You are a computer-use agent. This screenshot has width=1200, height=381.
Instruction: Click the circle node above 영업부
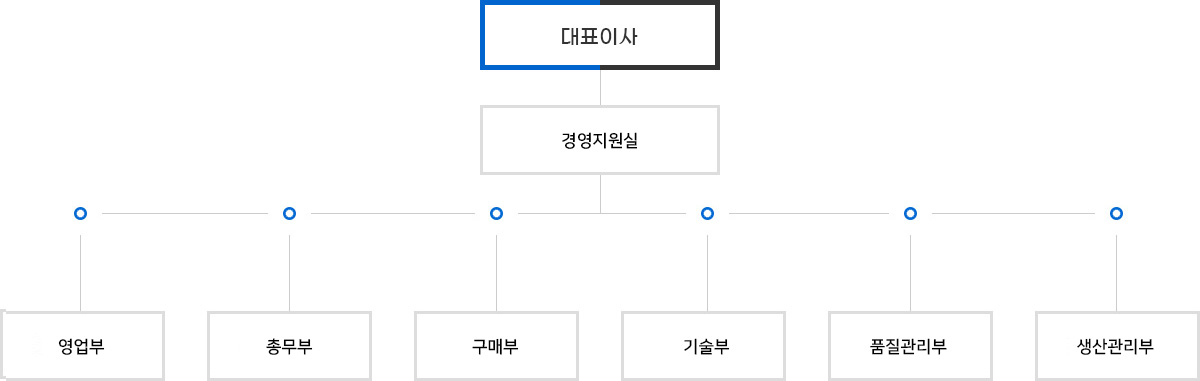click(81, 213)
